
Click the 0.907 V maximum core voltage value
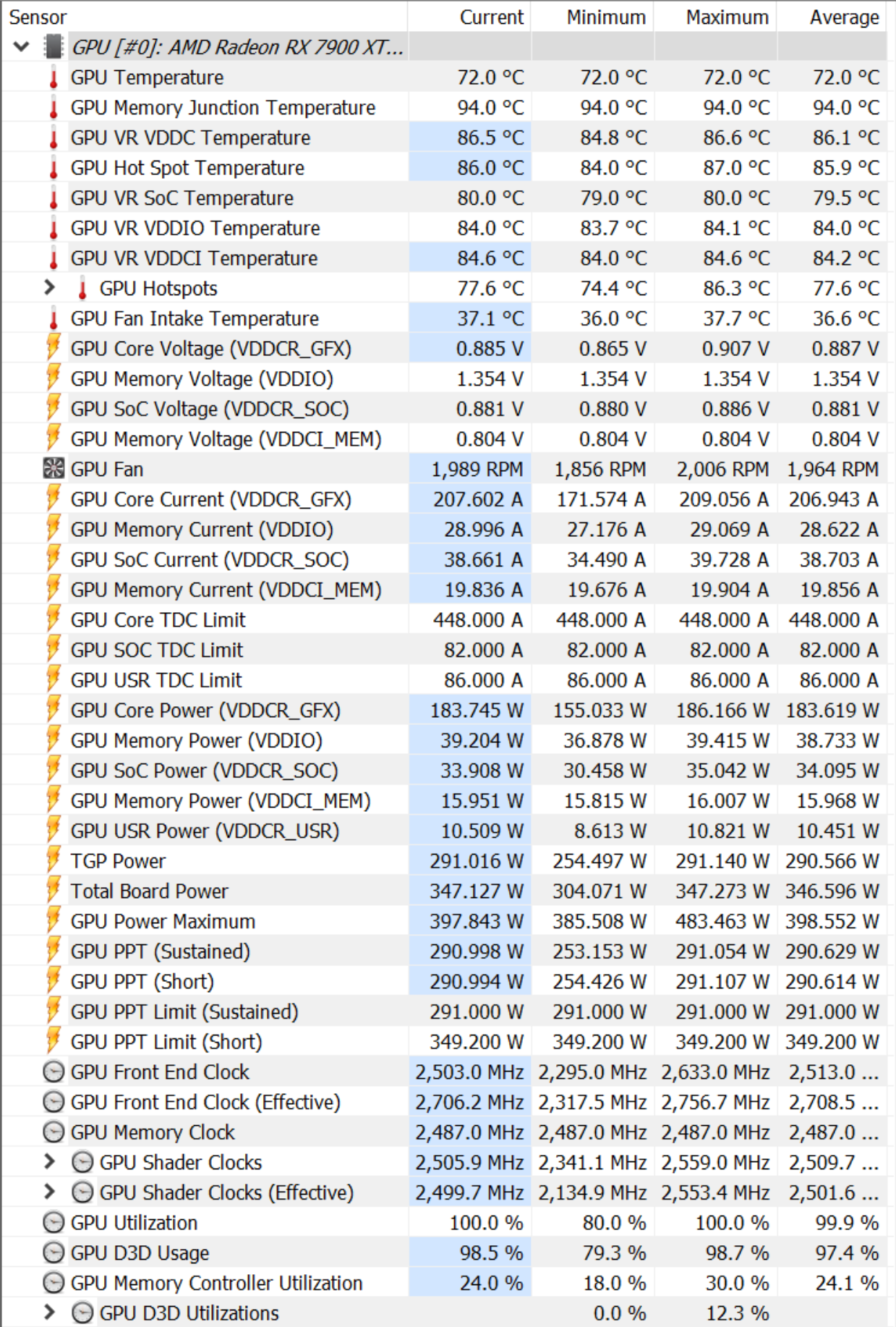735,349
